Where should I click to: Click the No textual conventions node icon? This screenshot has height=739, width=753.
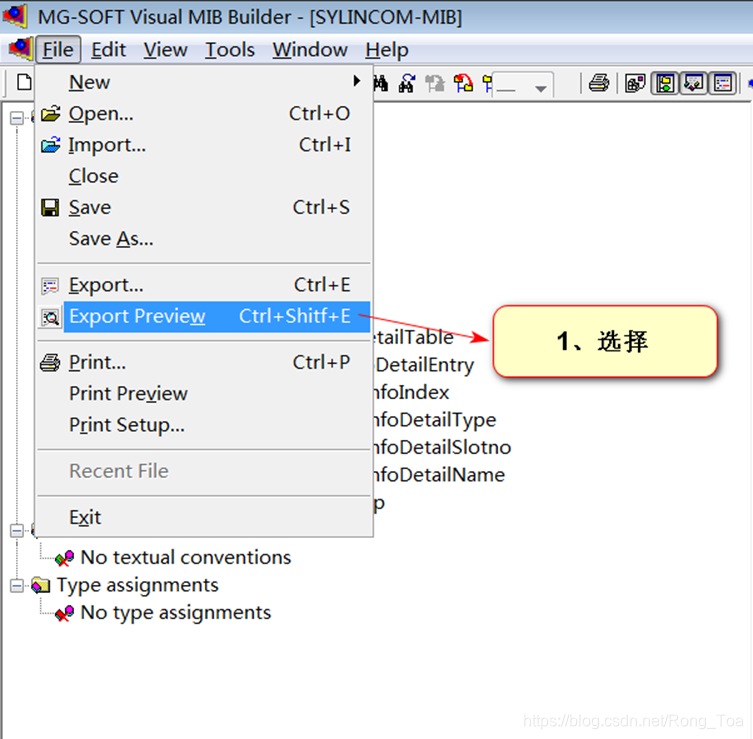pos(64,558)
